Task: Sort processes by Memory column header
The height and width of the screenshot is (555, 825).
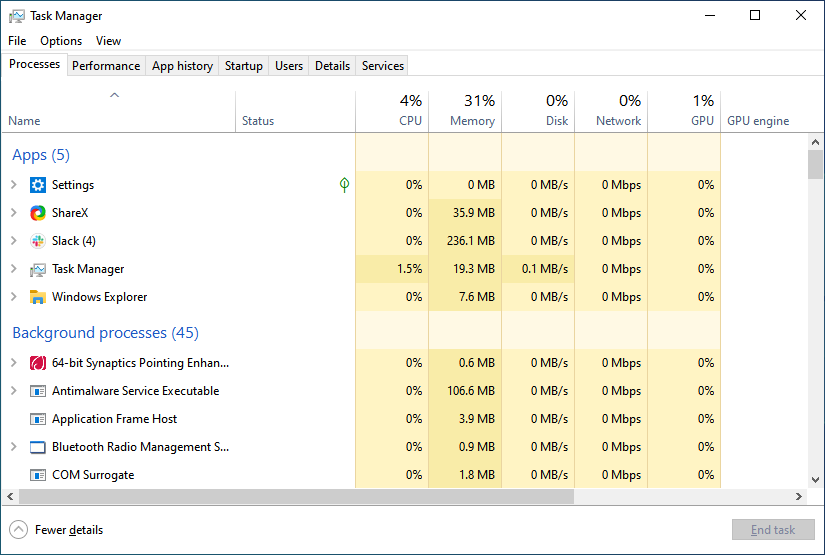Action: 465,110
